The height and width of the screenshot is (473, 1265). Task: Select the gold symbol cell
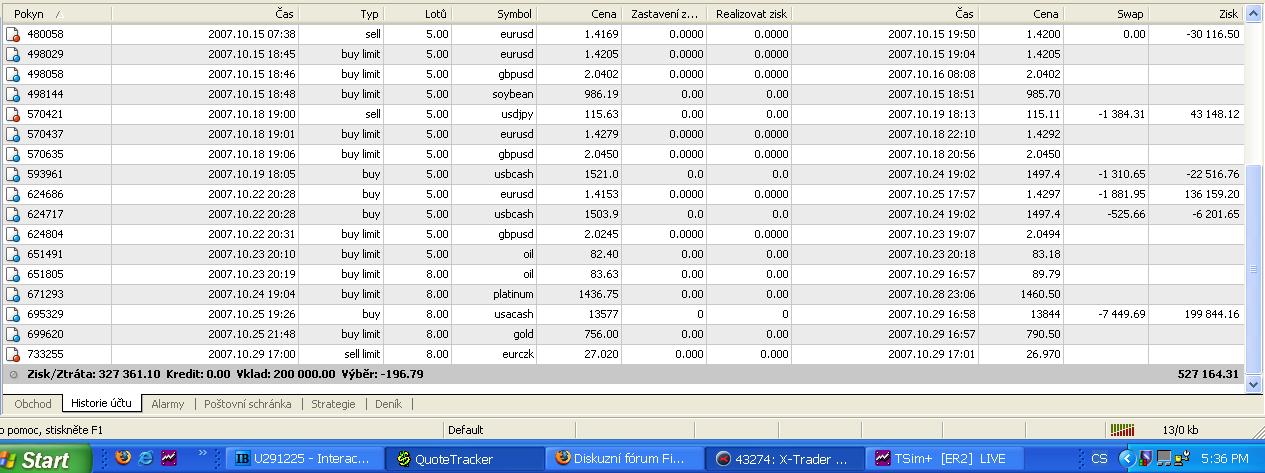(497, 334)
